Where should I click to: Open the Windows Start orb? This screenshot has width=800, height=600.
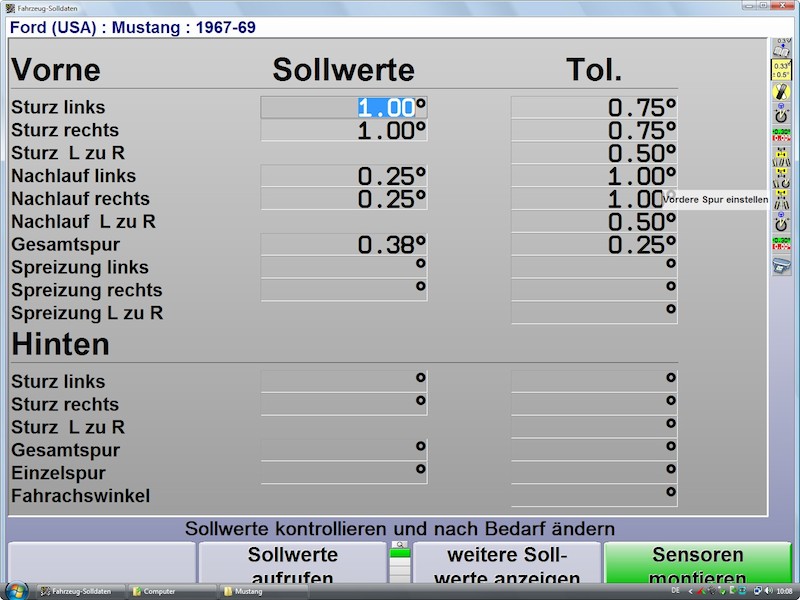pyautogui.click(x=16, y=591)
